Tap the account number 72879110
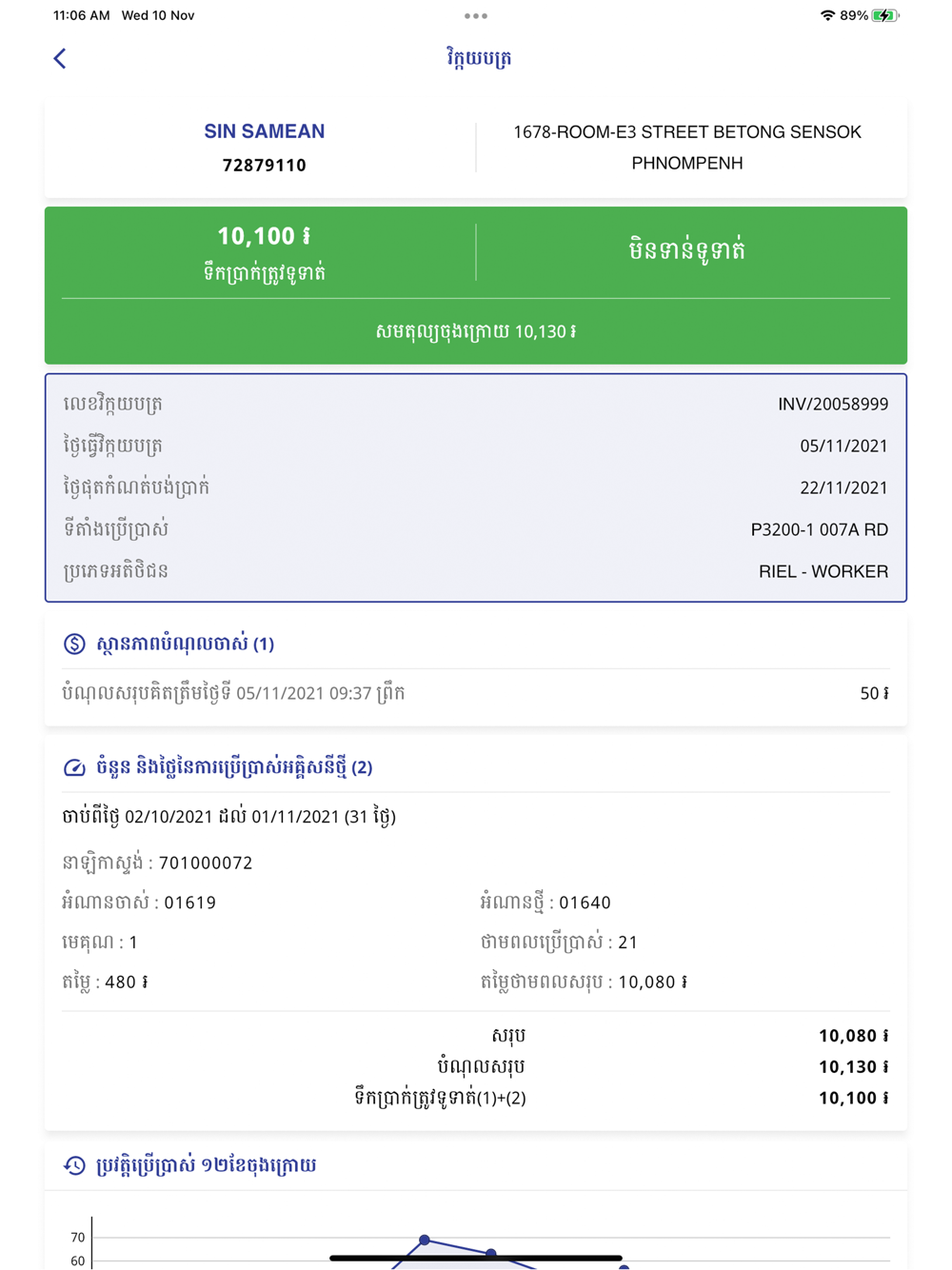952x1270 pixels. (265, 165)
